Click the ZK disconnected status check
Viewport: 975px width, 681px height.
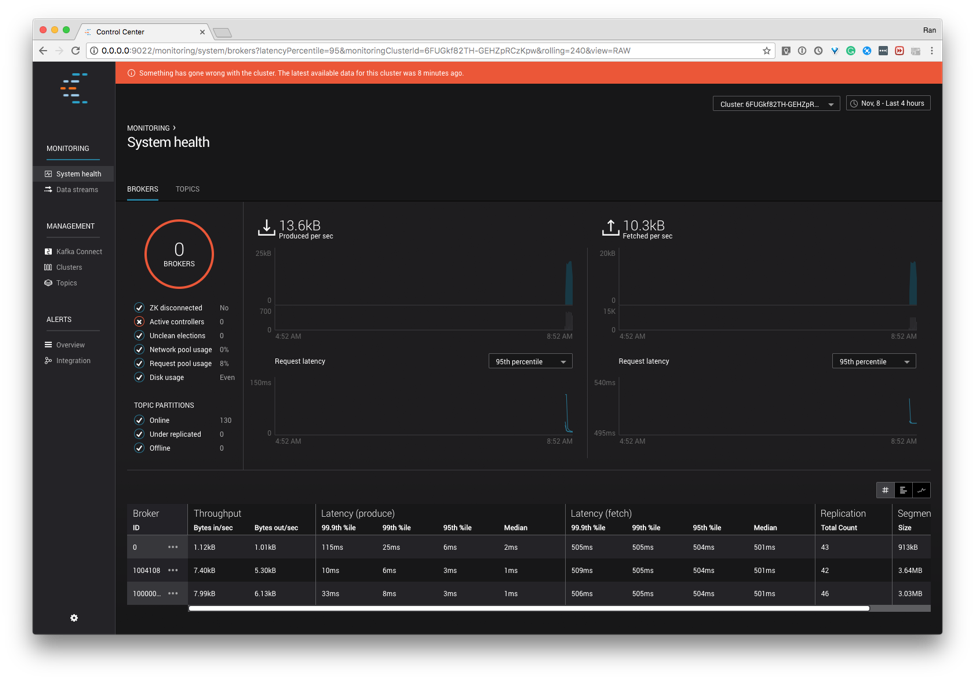click(140, 307)
